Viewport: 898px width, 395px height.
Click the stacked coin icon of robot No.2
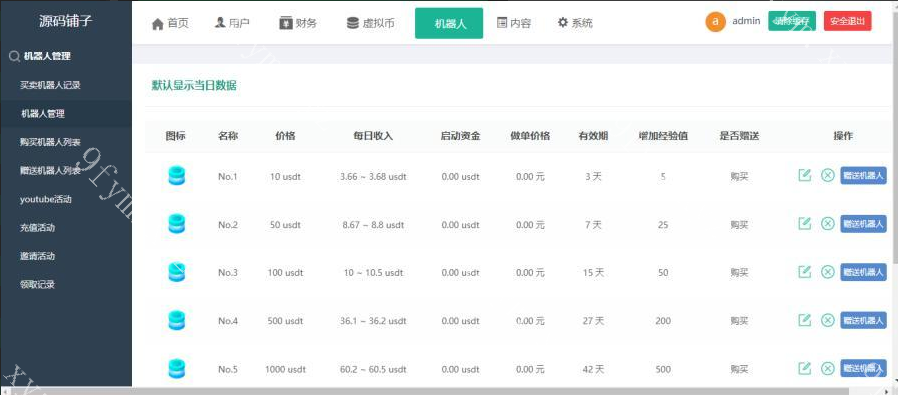tap(176, 224)
